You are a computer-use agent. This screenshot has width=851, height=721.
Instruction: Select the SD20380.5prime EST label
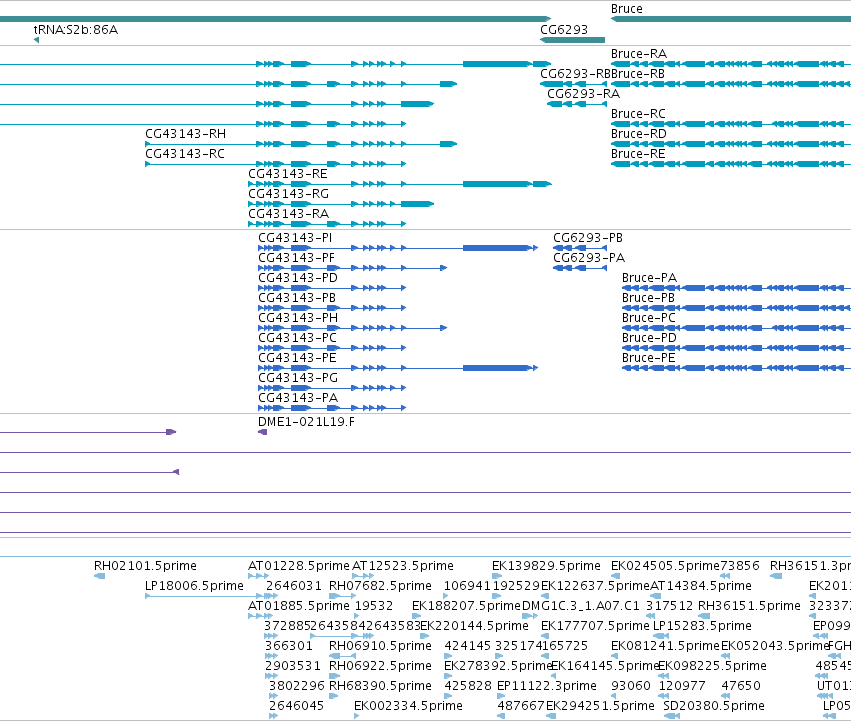tap(714, 706)
